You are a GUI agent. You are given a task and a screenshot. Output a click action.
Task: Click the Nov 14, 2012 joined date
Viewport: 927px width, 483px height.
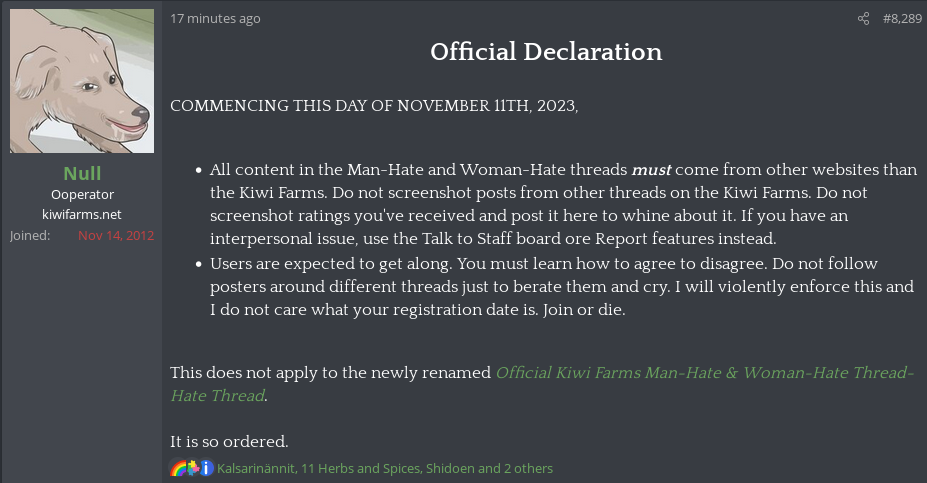[116, 235]
